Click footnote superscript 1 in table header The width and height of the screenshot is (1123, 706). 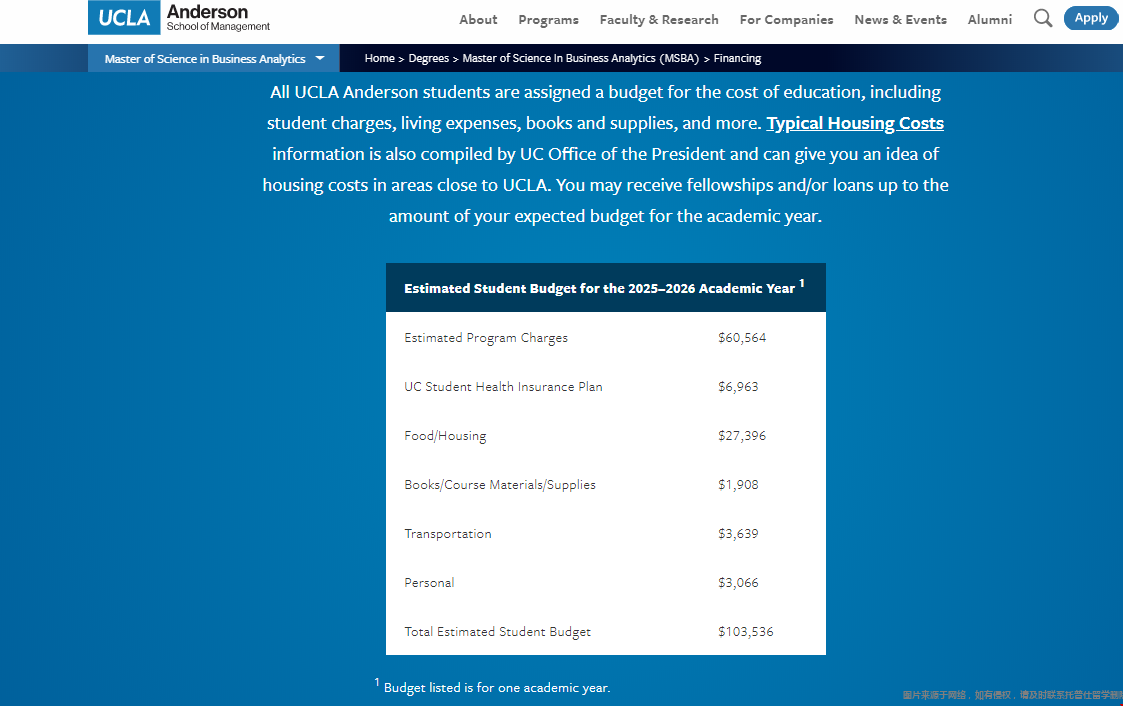coord(802,284)
